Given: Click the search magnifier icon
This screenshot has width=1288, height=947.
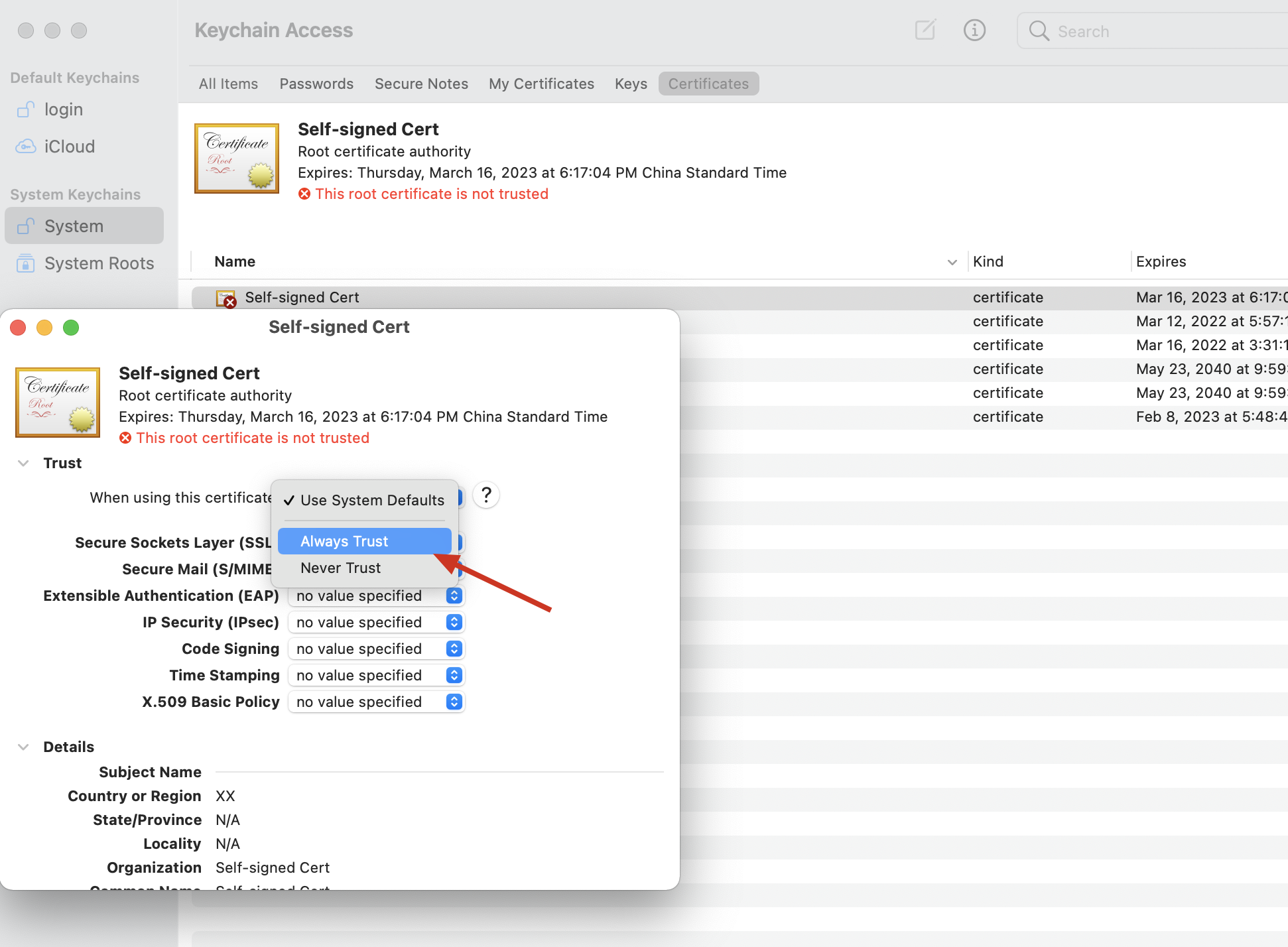Looking at the screenshot, I should pyautogui.click(x=1039, y=31).
